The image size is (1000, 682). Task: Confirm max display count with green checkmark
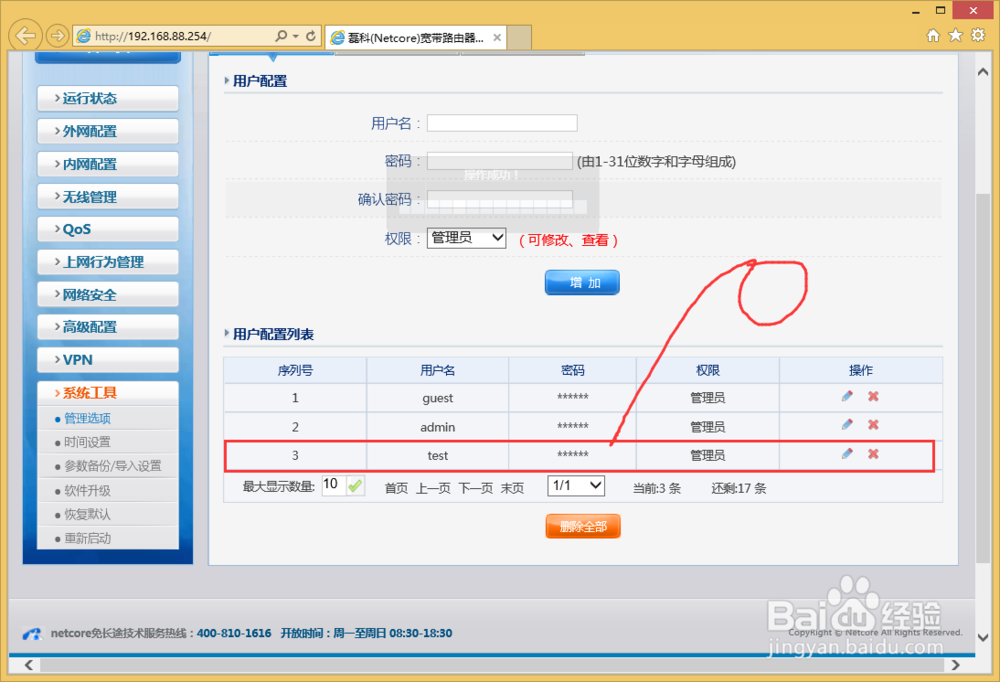355,486
